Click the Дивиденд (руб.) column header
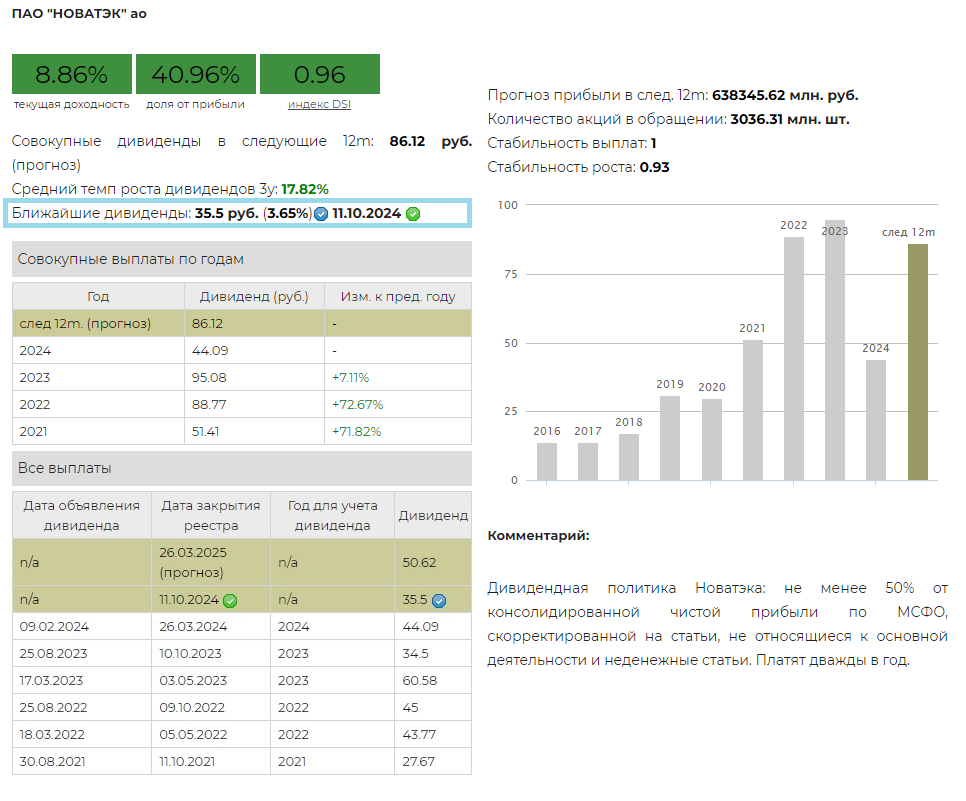Screen dimensions: 966x801 [x=254, y=296]
